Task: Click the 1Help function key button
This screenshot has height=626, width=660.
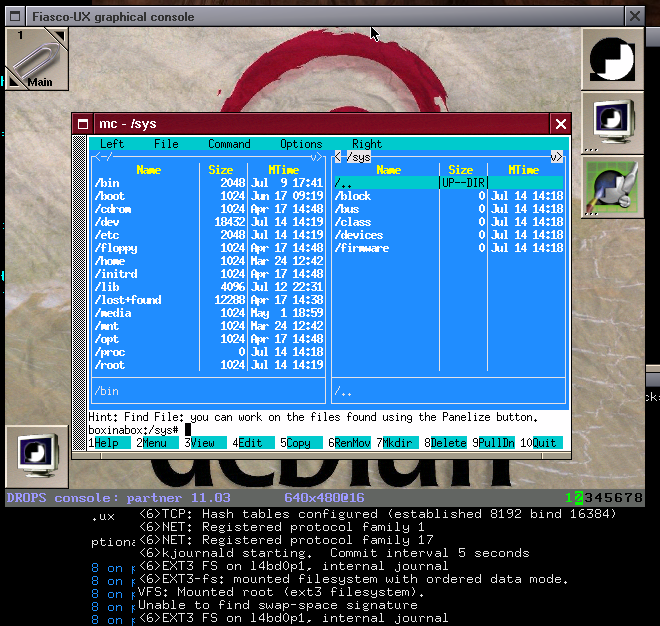Action: [109, 443]
